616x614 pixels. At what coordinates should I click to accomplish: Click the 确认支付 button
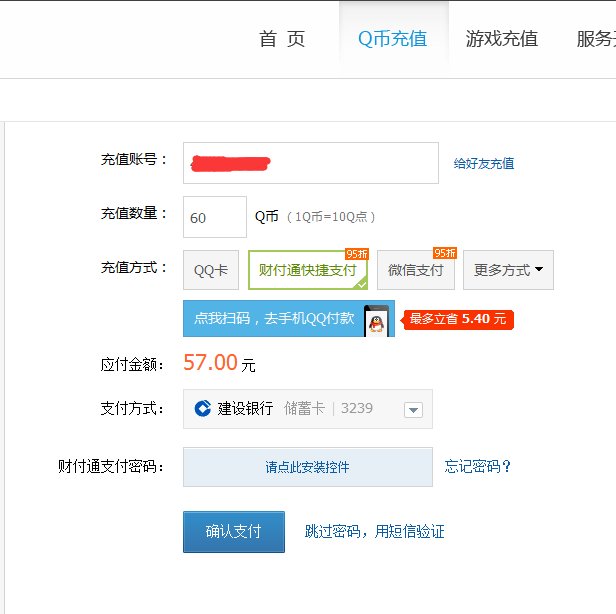coord(234,532)
